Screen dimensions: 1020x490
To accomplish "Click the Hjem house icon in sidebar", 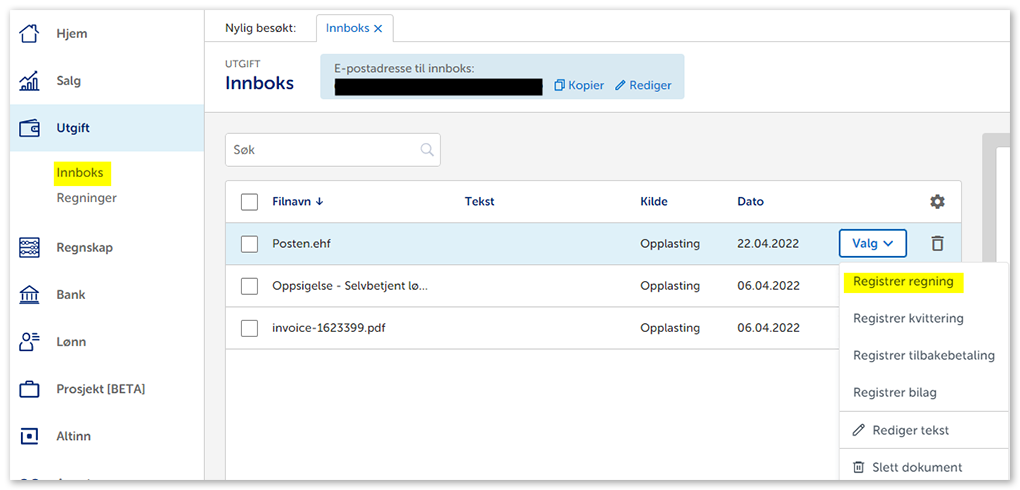I will 30,34.
